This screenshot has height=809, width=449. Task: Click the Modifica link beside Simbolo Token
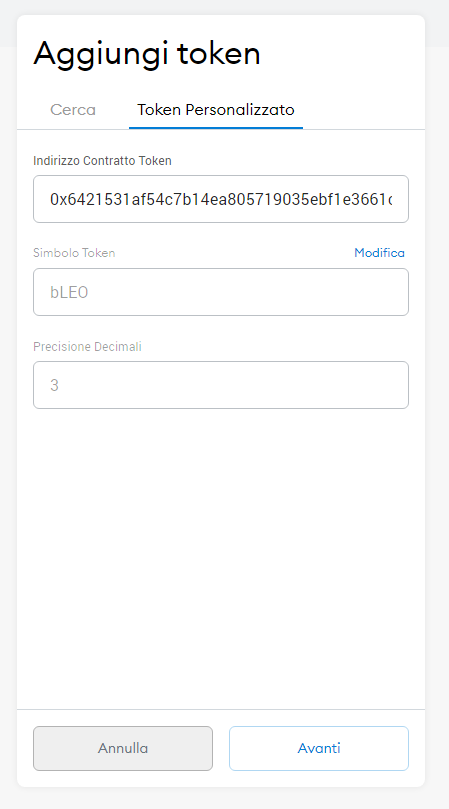click(379, 253)
